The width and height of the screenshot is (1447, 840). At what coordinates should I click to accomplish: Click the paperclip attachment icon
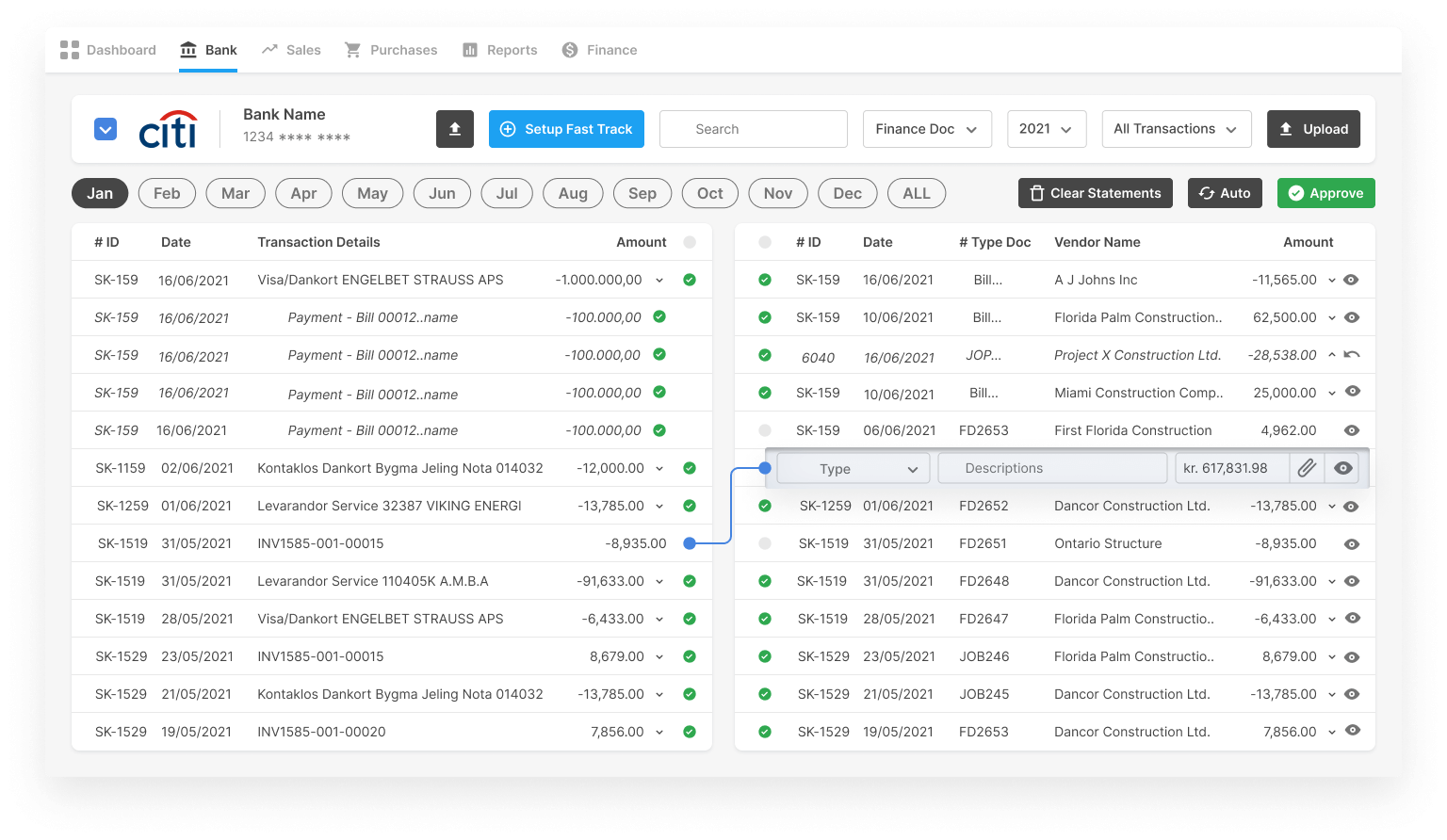tap(1307, 468)
